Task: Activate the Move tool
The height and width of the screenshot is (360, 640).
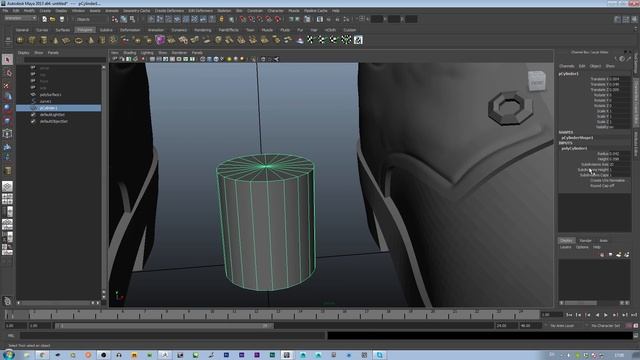Action: tap(7, 97)
